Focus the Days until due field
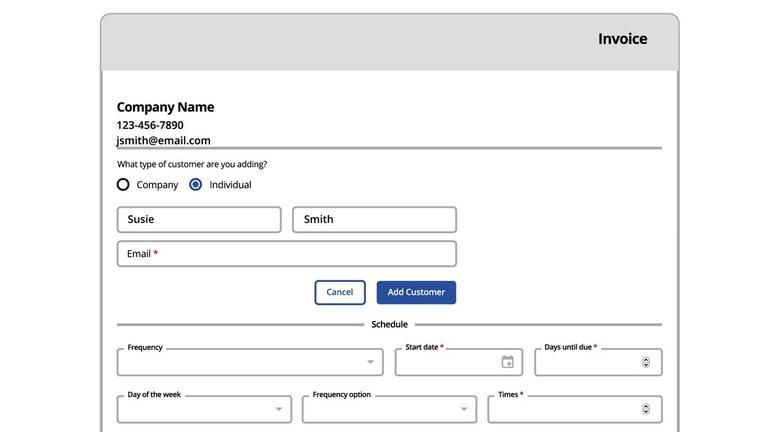The width and height of the screenshot is (768, 432). click(599, 362)
